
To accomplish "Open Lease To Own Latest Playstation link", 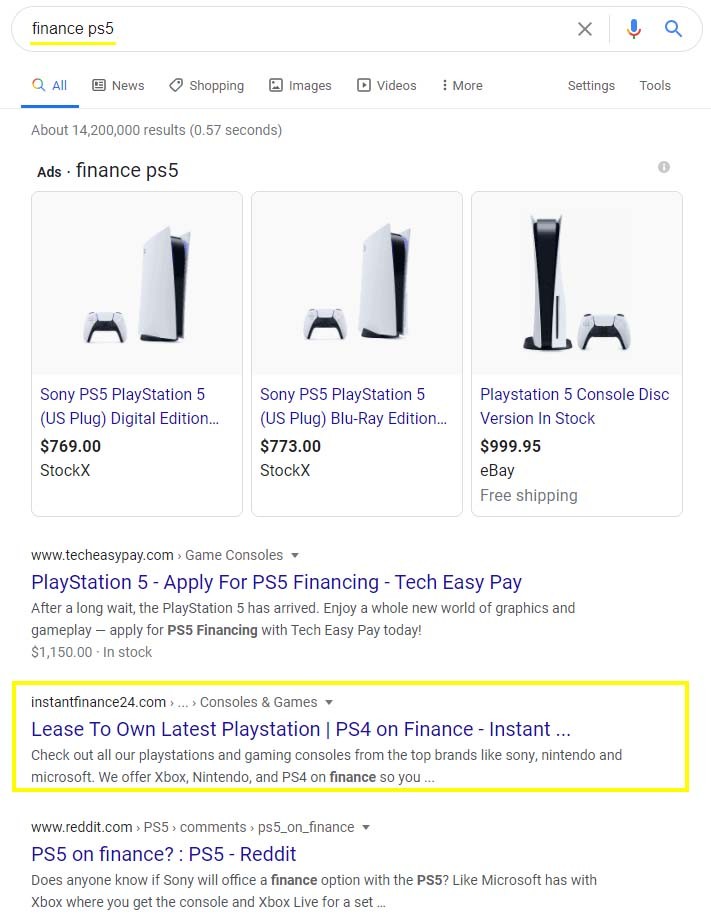I will pyautogui.click(x=300, y=728).
